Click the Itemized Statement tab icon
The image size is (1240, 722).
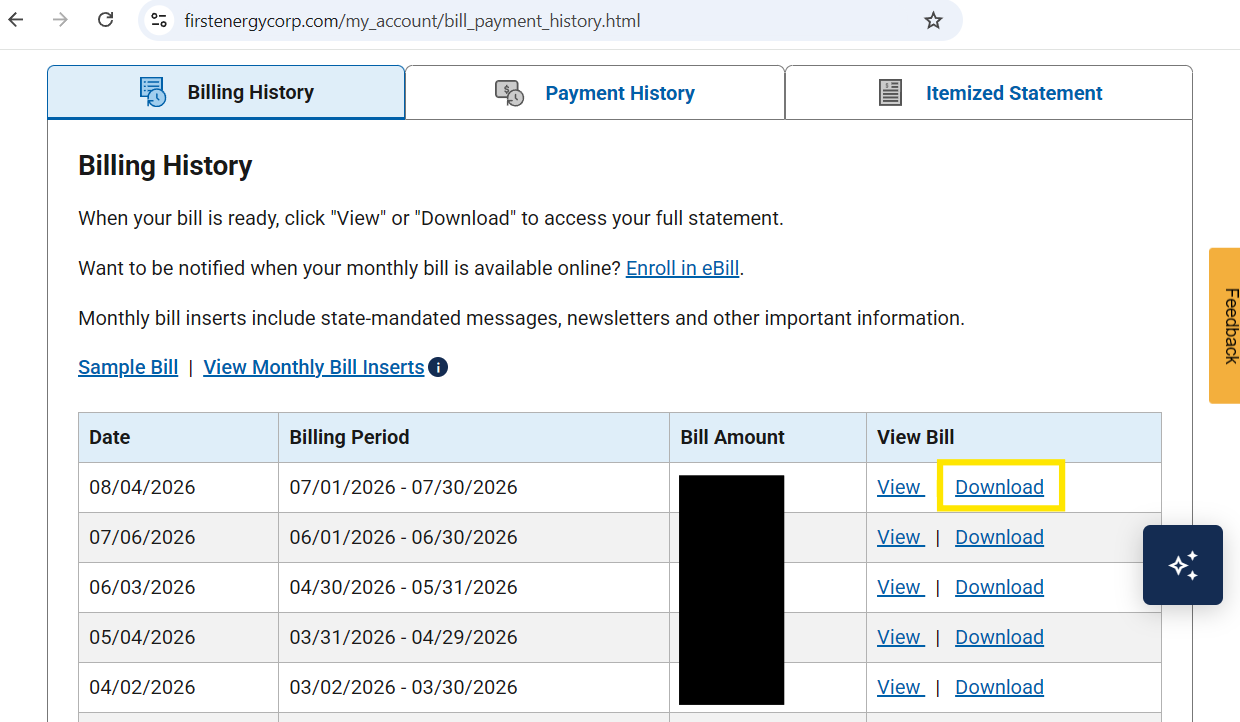click(x=890, y=93)
